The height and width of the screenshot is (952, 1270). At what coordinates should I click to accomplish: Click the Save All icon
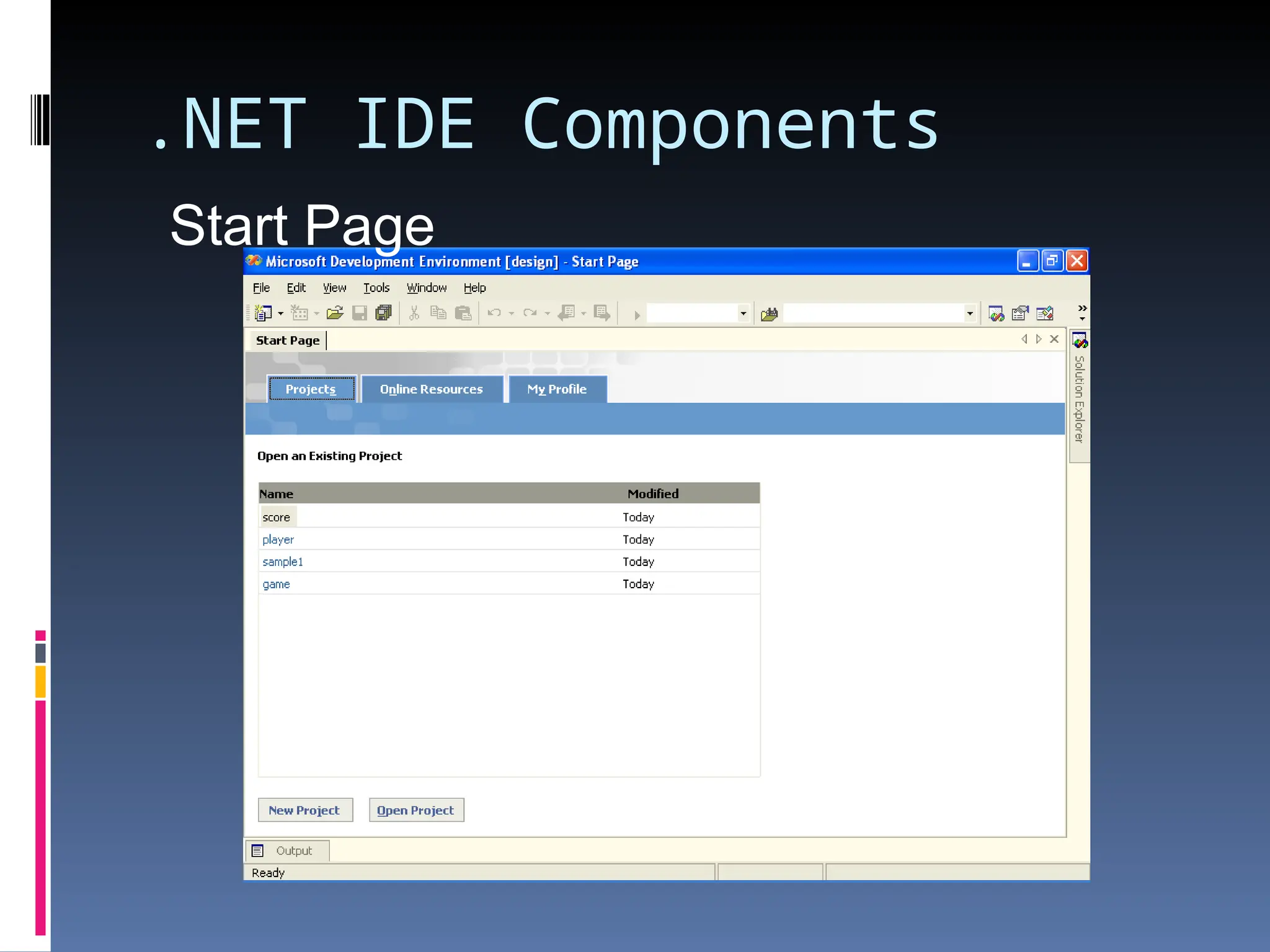pos(384,314)
